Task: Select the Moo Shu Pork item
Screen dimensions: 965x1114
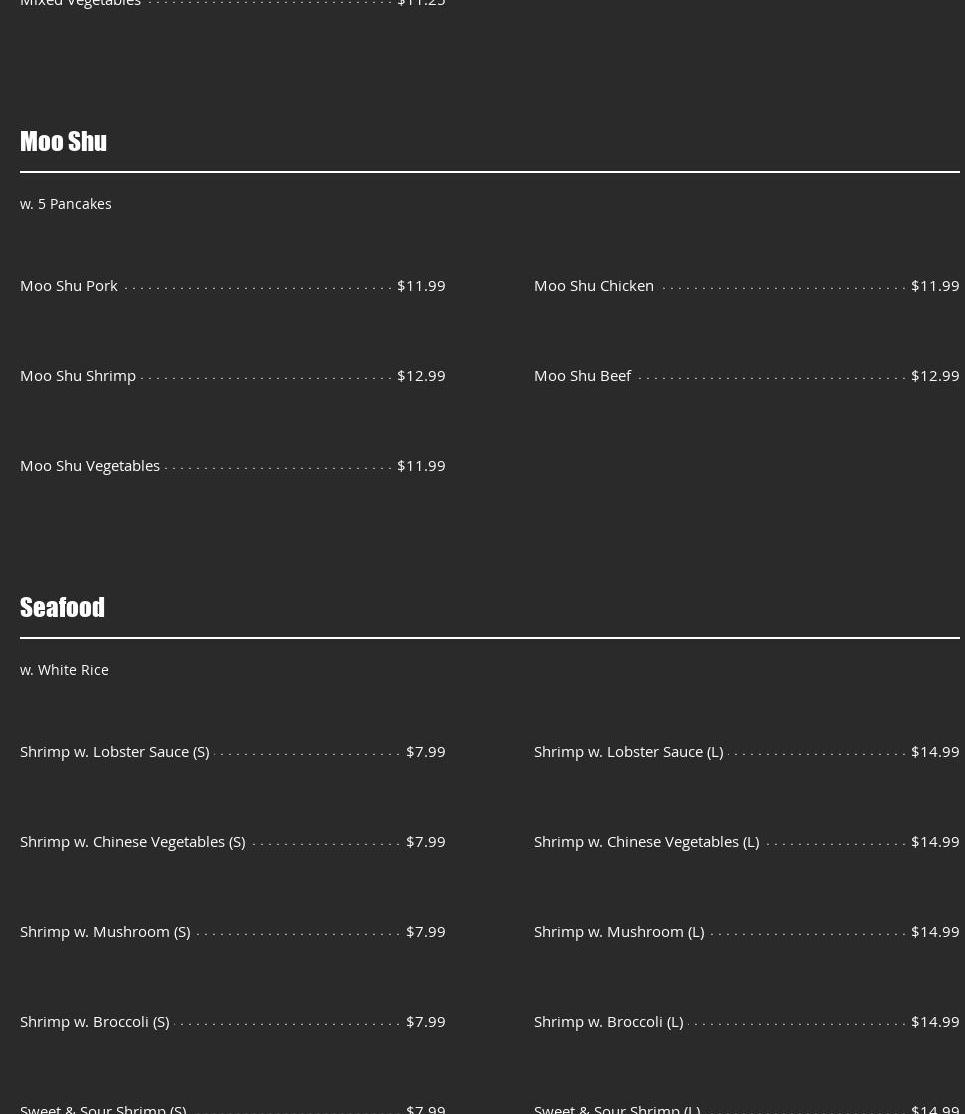Action: [x=69, y=285]
